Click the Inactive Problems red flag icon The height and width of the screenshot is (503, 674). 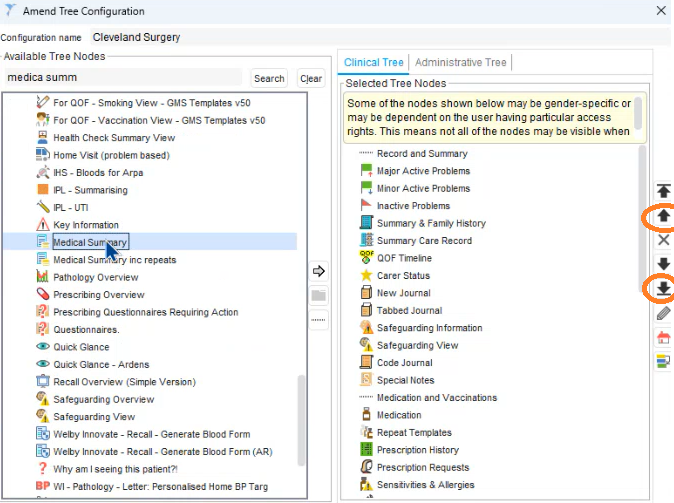coord(366,205)
